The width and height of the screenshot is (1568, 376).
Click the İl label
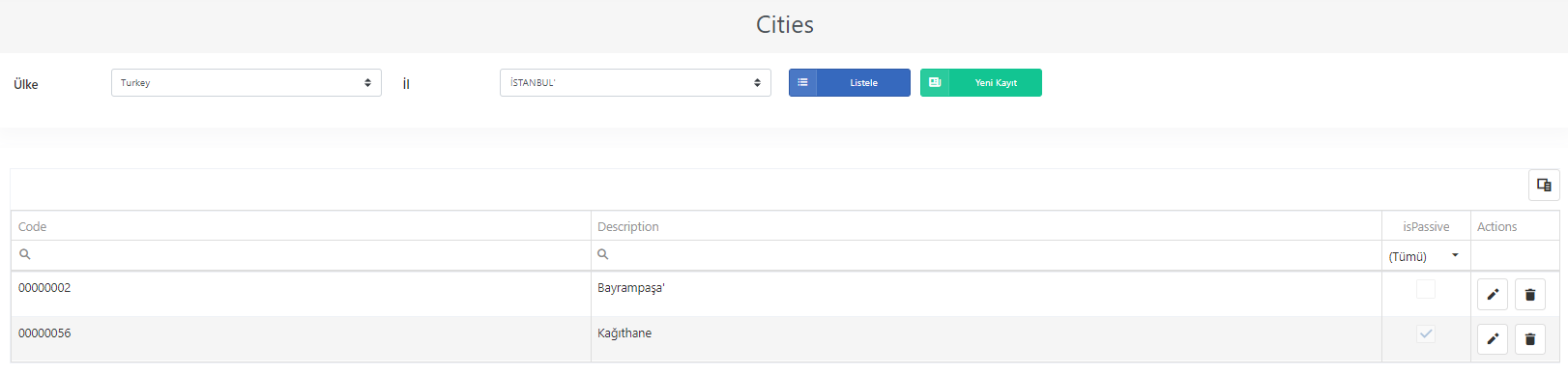tap(406, 84)
